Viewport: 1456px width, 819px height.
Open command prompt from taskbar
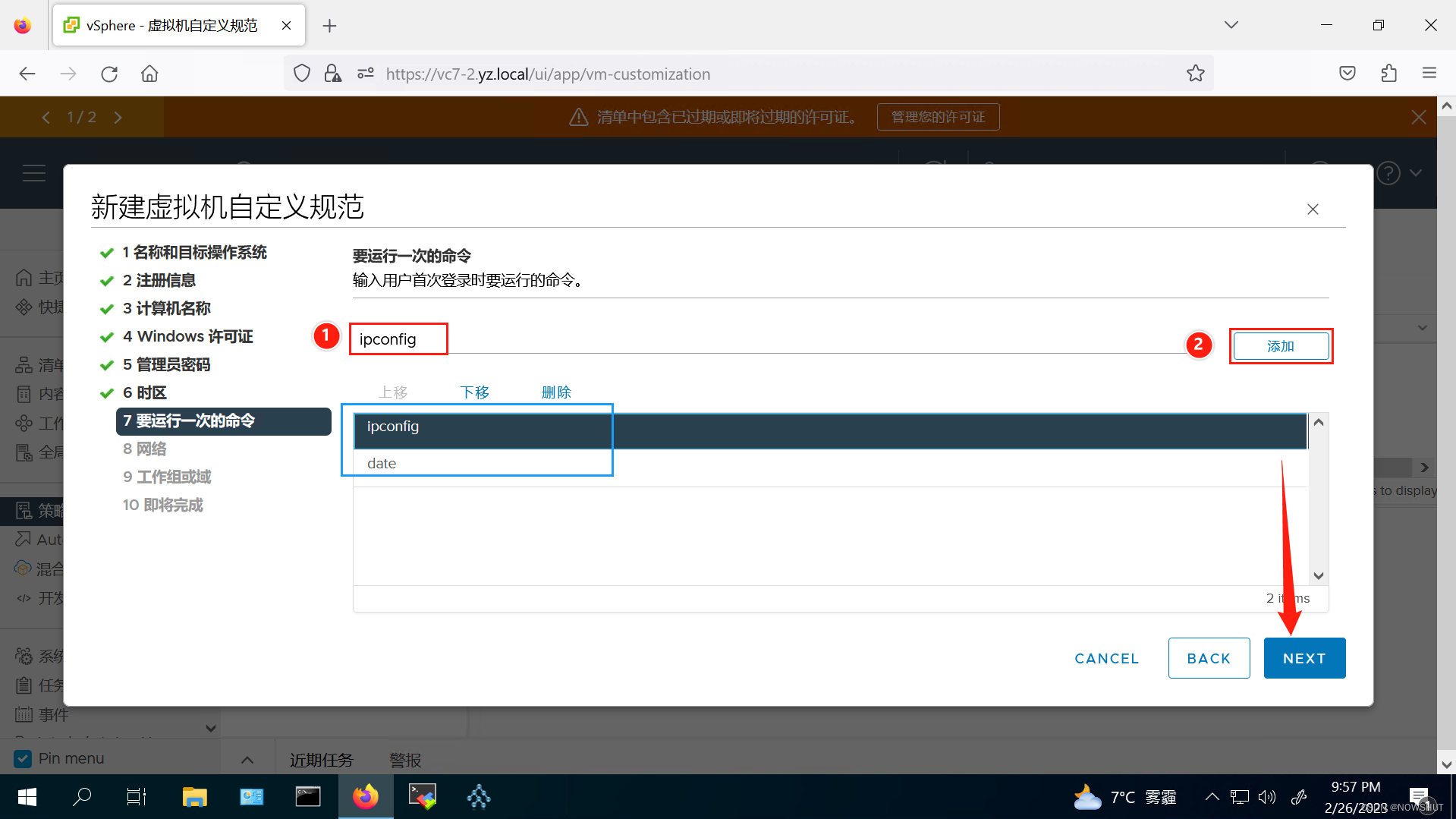(x=308, y=797)
